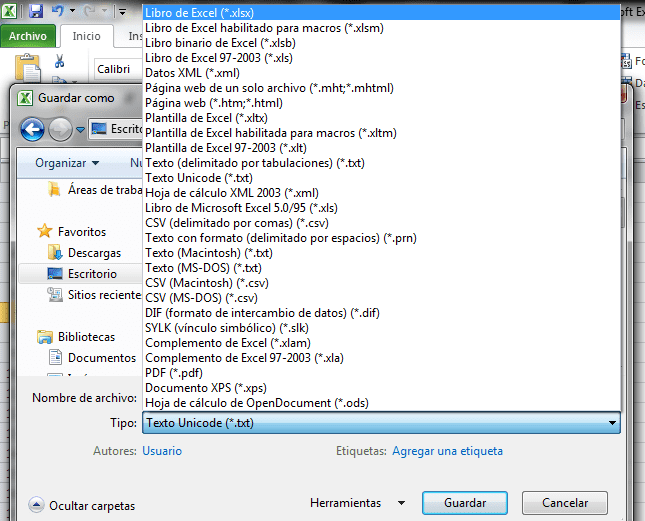
Task: Click the Back arrow in Guardar como dialog
Action: pyautogui.click(x=32, y=130)
